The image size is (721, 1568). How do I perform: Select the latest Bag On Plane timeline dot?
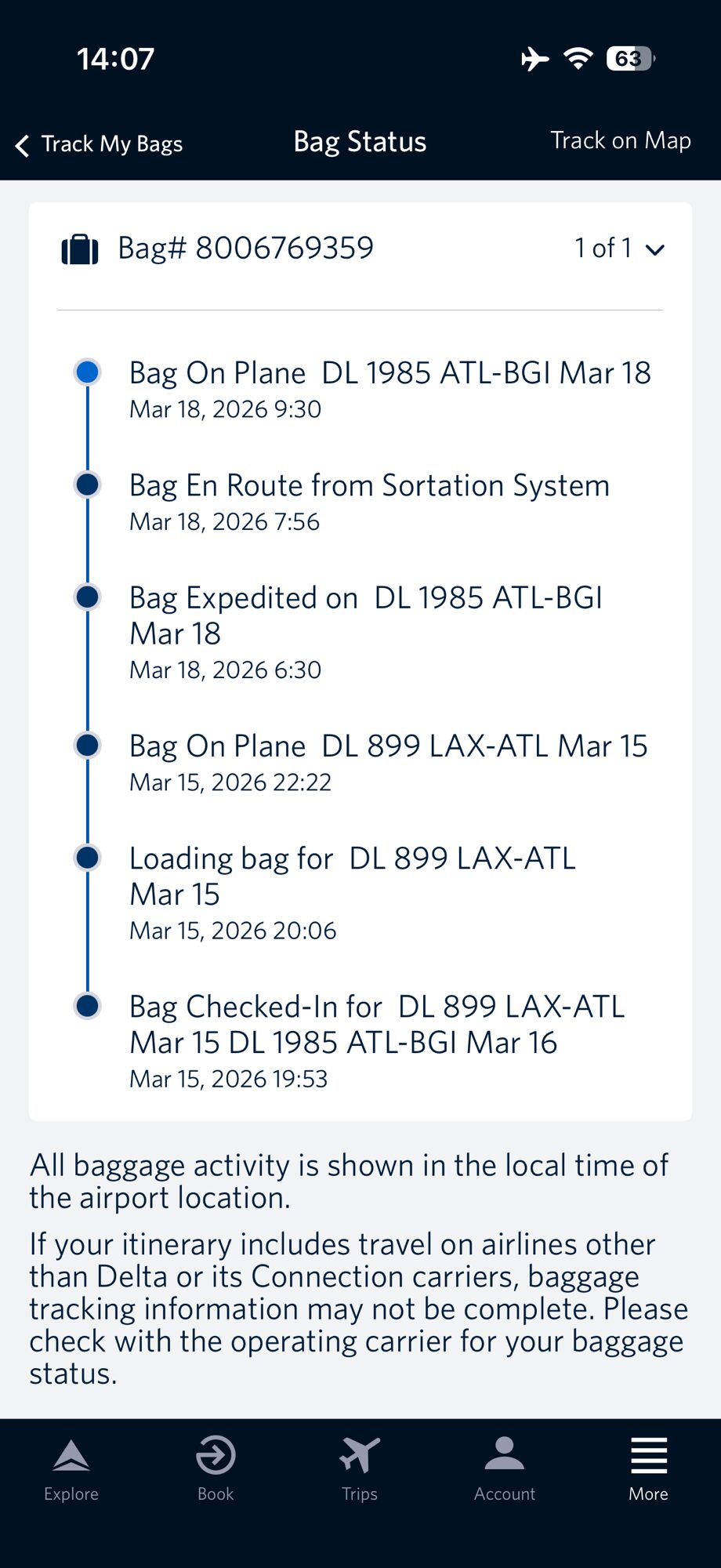click(88, 372)
